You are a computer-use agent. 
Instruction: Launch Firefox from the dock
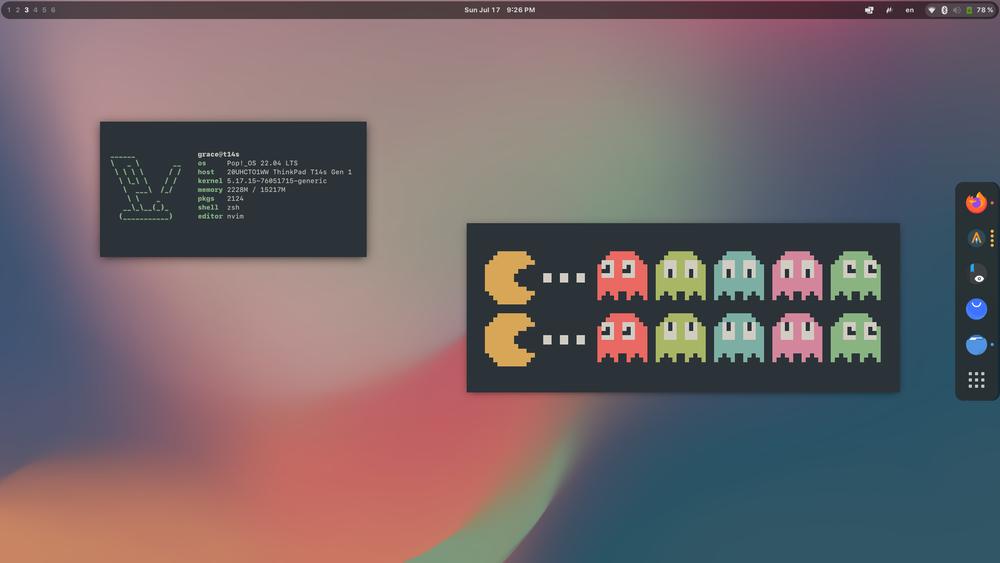[976, 203]
